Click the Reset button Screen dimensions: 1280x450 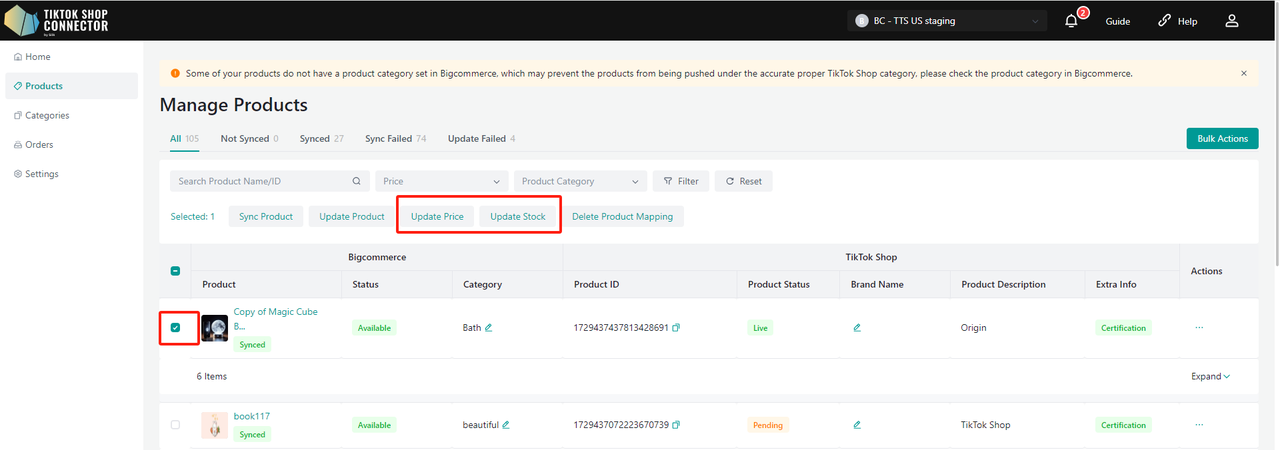click(x=744, y=181)
